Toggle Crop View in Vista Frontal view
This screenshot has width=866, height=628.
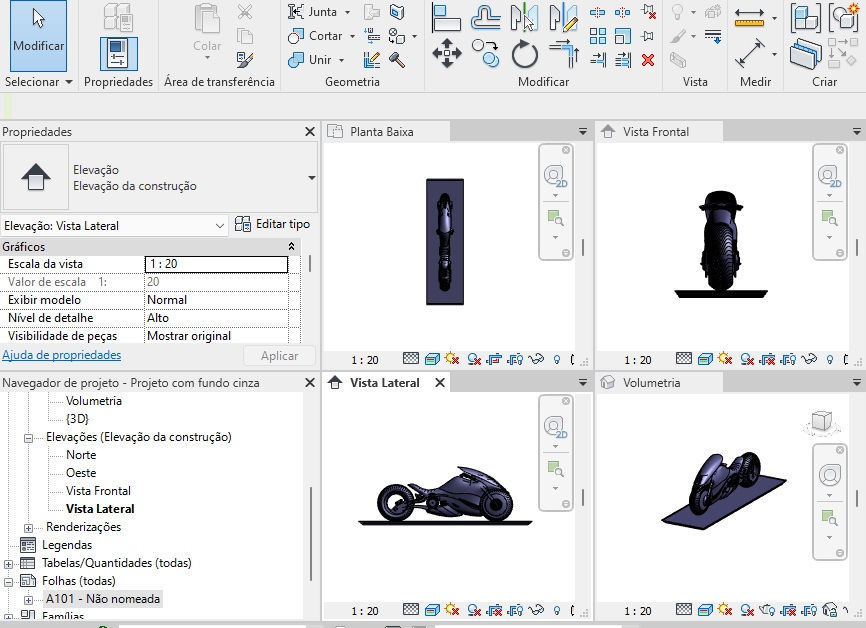coord(768,360)
